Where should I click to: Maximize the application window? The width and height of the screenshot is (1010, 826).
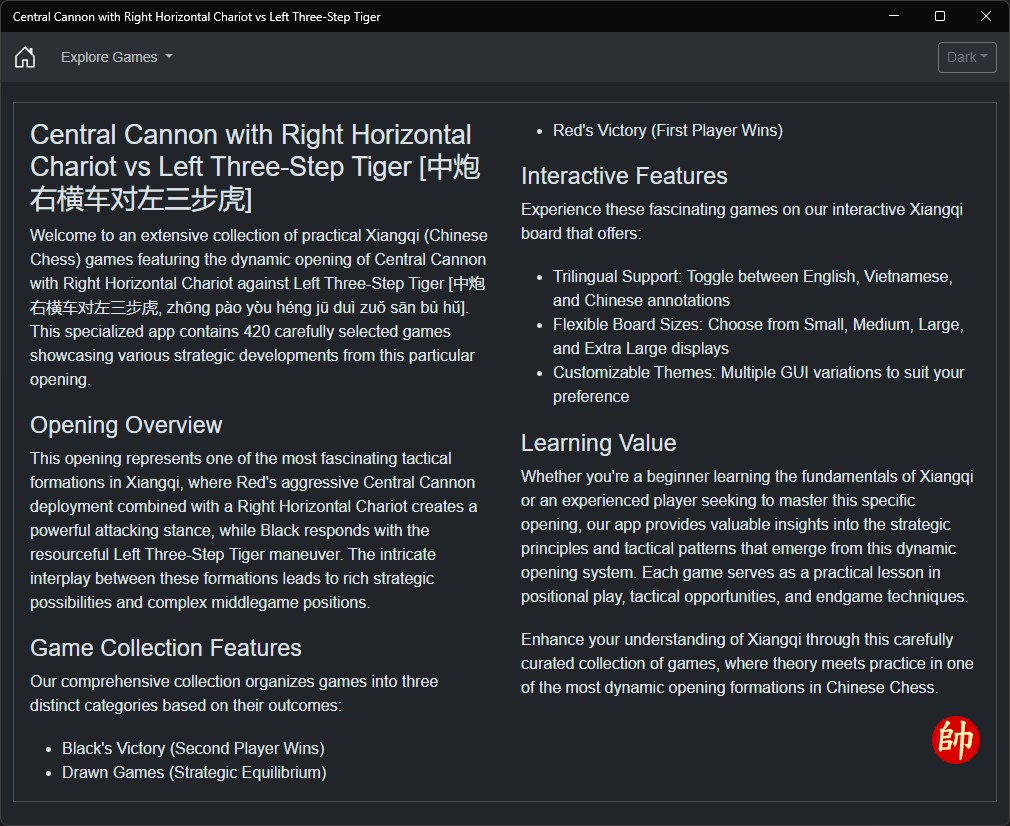point(940,16)
